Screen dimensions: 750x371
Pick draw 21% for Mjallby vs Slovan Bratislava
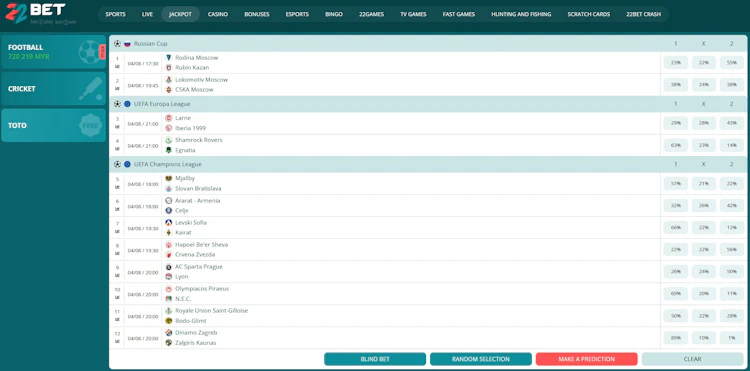pyautogui.click(x=704, y=184)
